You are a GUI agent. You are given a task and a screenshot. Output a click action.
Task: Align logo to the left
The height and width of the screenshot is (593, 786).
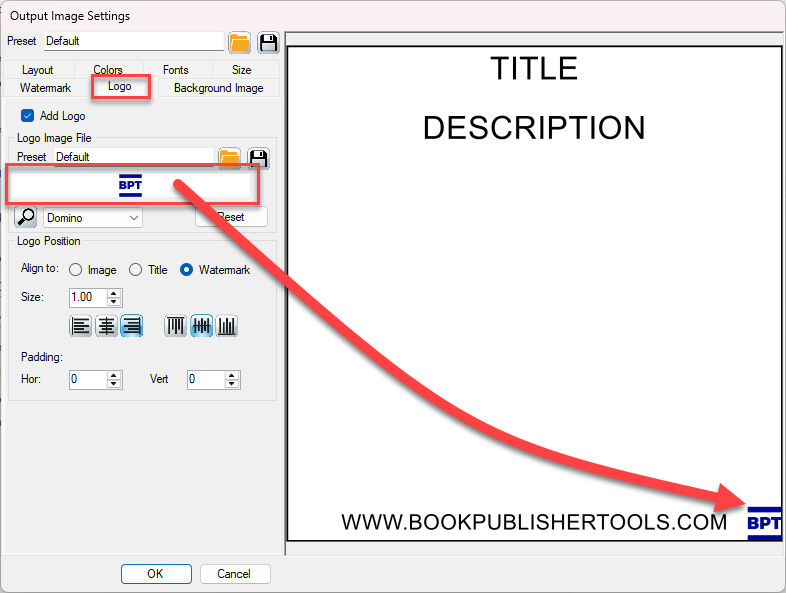pyautogui.click(x=80, y=326)
